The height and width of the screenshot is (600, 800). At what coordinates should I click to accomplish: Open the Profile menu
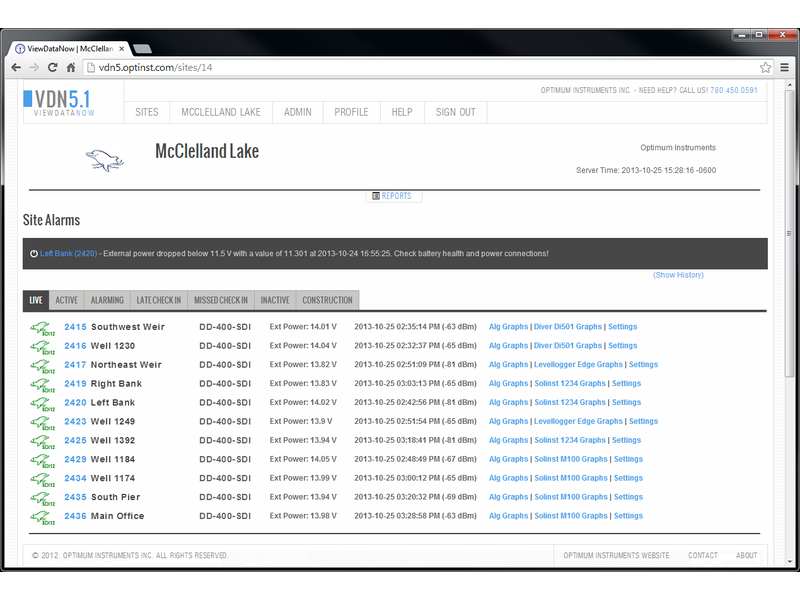[352, 112]
